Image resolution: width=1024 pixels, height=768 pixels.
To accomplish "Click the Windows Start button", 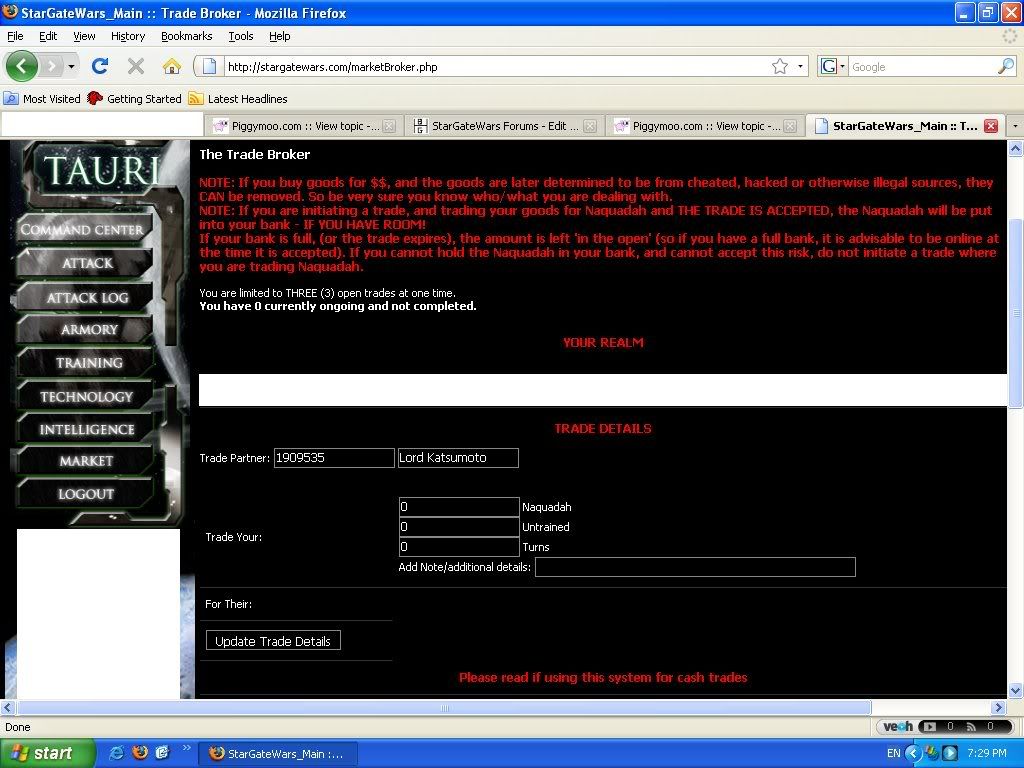I will pos(47,753).
